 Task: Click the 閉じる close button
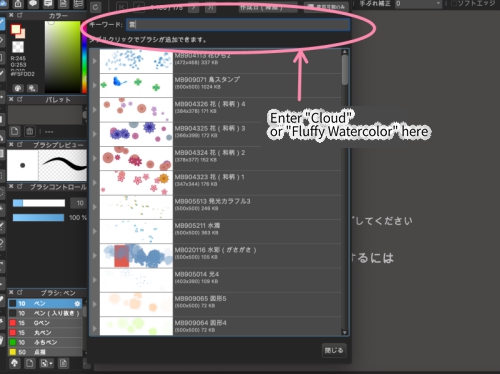click(334, 350)
